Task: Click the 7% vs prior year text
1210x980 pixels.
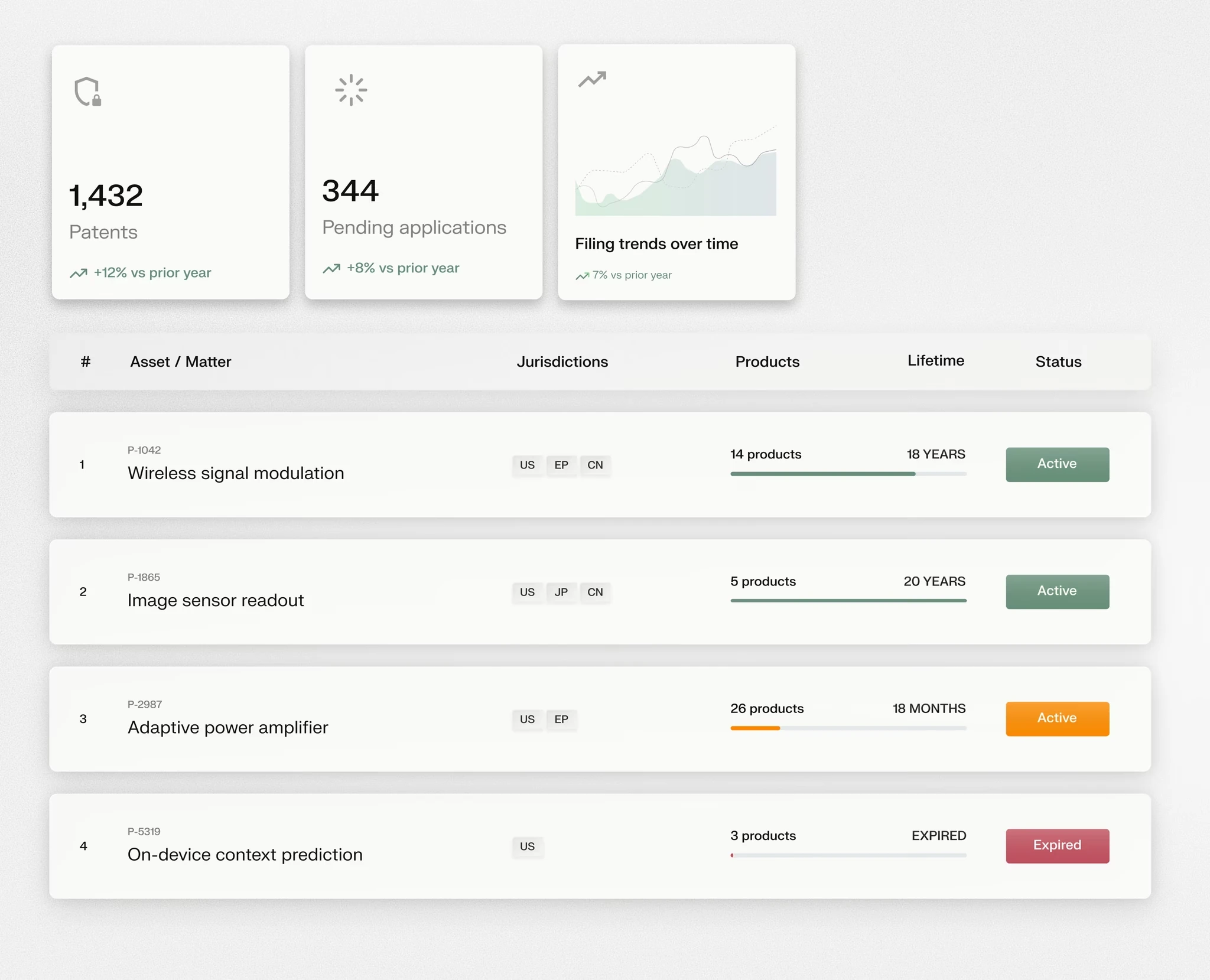Action: click(x=632, y=275)
